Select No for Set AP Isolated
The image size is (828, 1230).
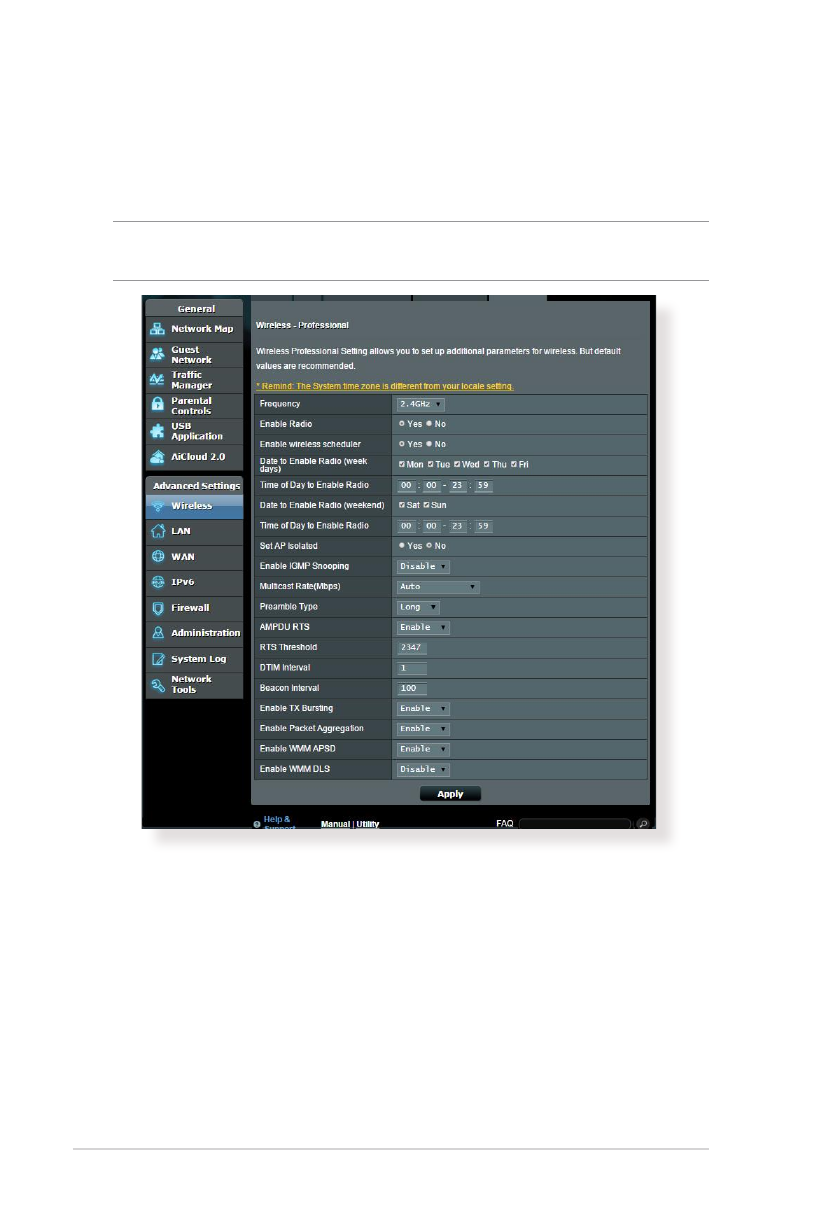tap(429, 546)
